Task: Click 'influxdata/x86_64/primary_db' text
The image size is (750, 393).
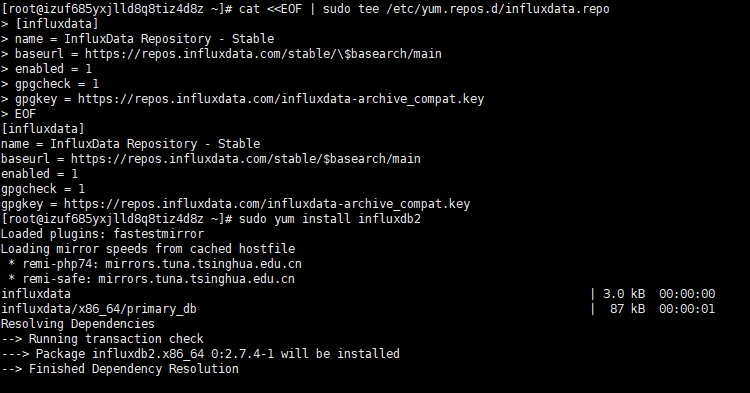Action: point(99,309)
